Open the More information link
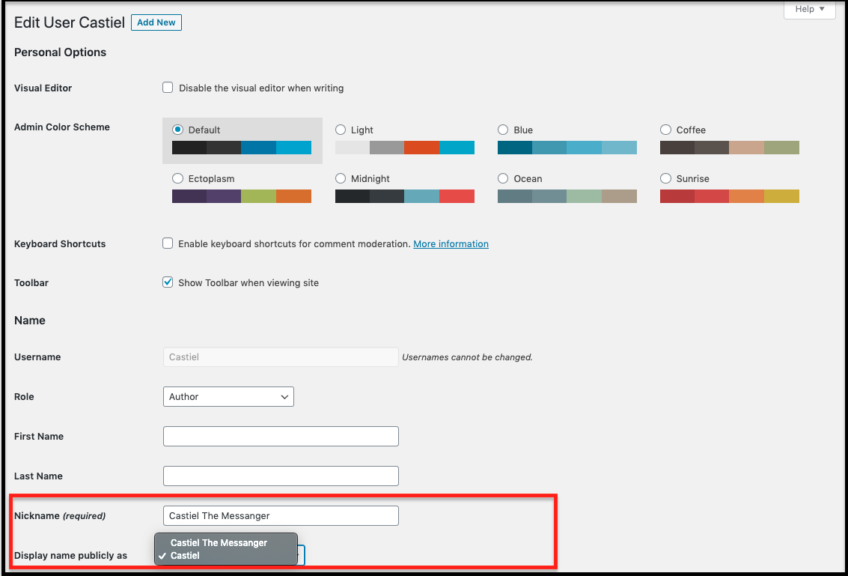Viewport: 848px width, 576px height. (451, 244)
